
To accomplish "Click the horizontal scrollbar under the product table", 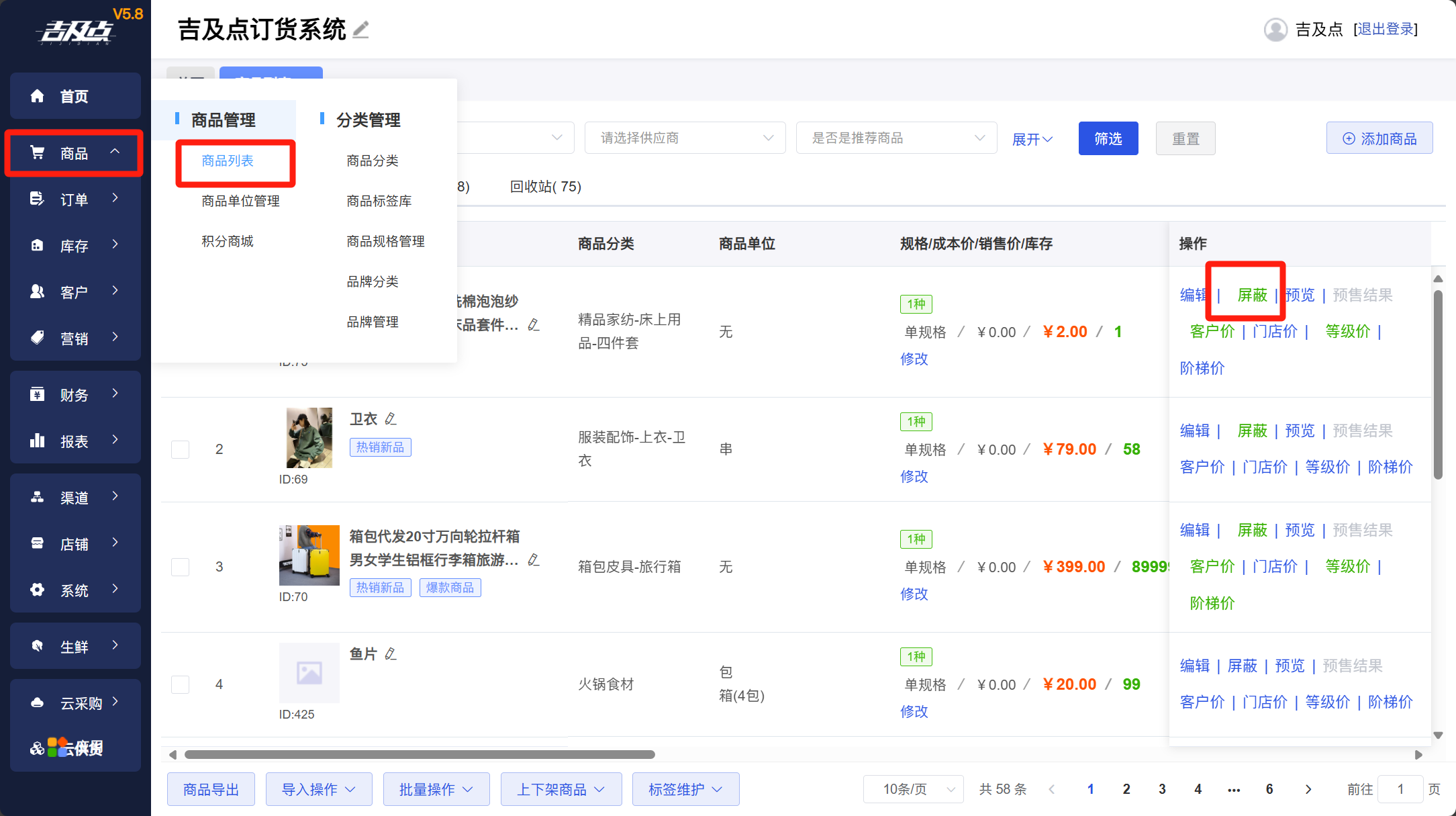I will pos(420,754).
